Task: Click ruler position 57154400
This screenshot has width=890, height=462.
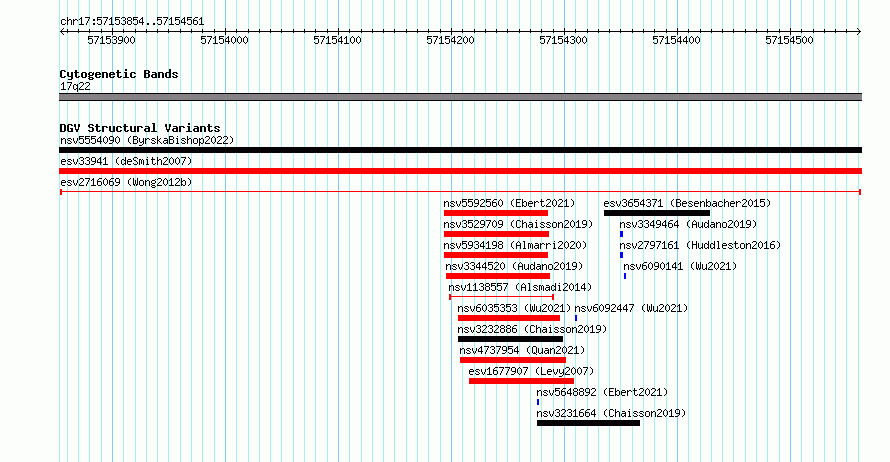Action: tap(676, 40)
